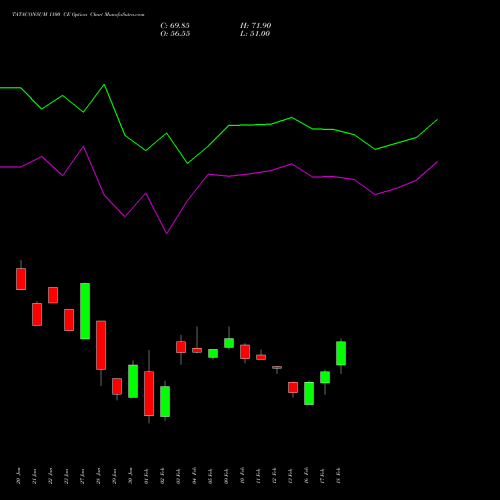
Task: Select the green candlestick above 30 Jan
Action: [133, 381]
